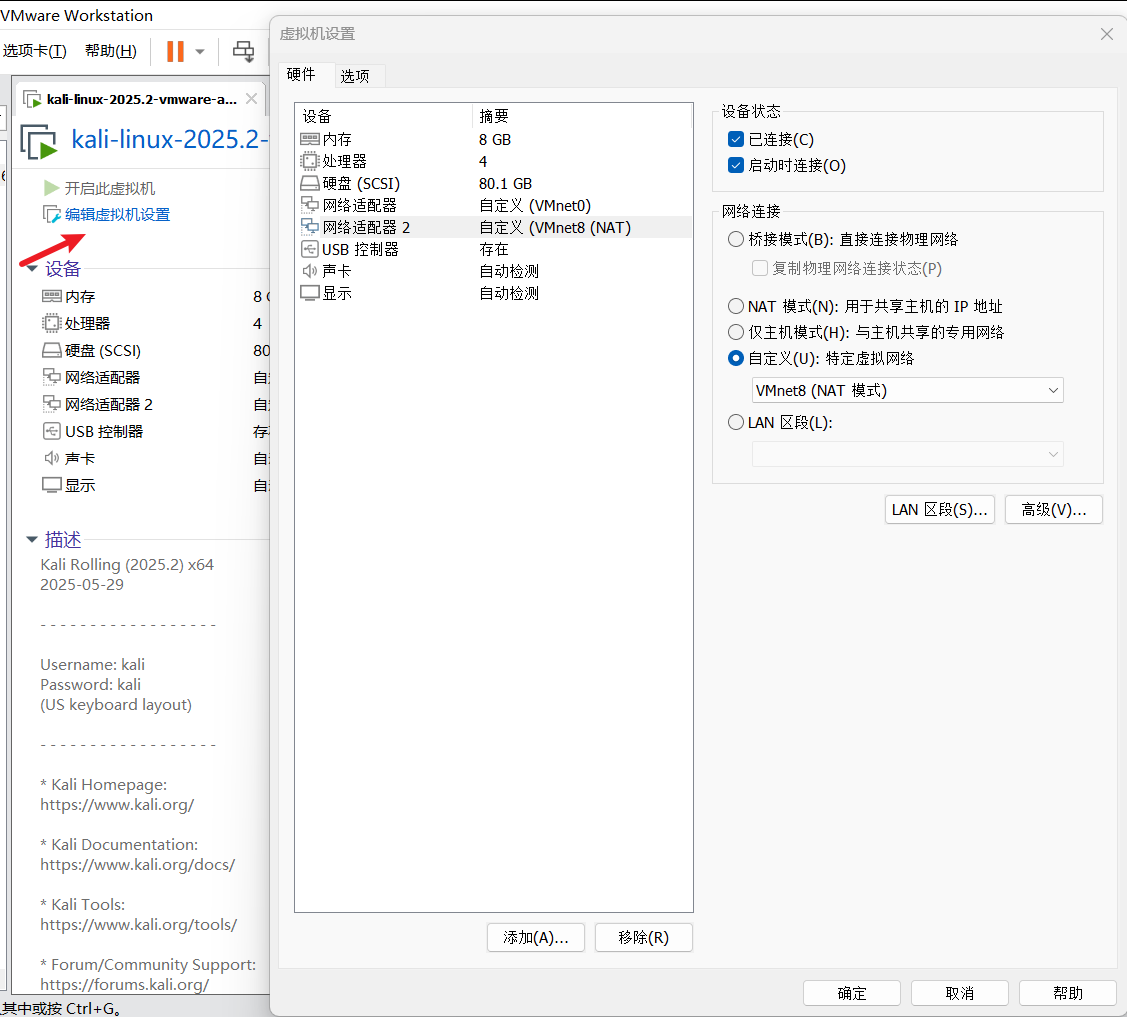The width and height of the screenshot is (1127, 1017).
Task: Select 桥接模式(B) radio button
Action: 735,239
